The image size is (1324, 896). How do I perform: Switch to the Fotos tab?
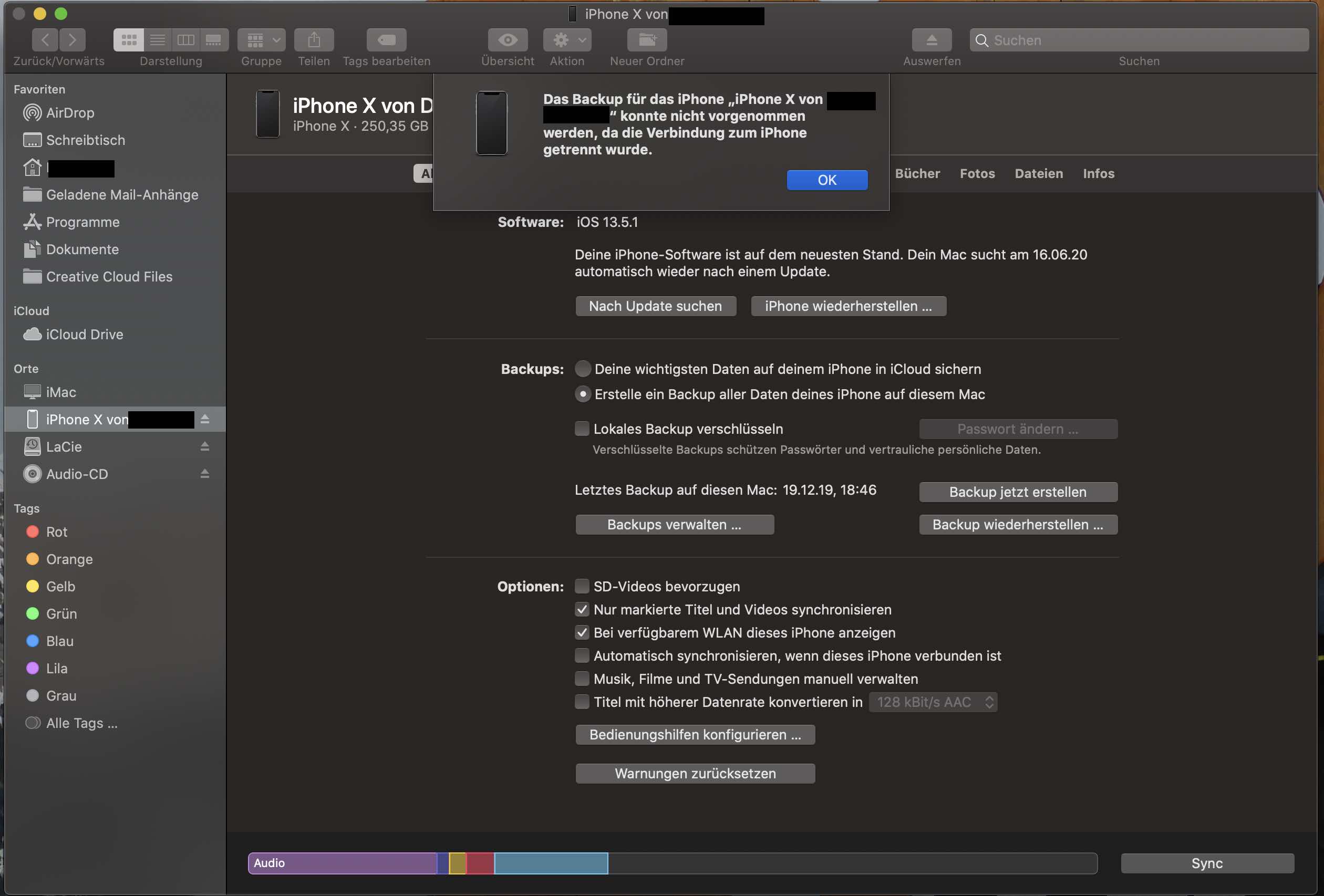point(977,174)
